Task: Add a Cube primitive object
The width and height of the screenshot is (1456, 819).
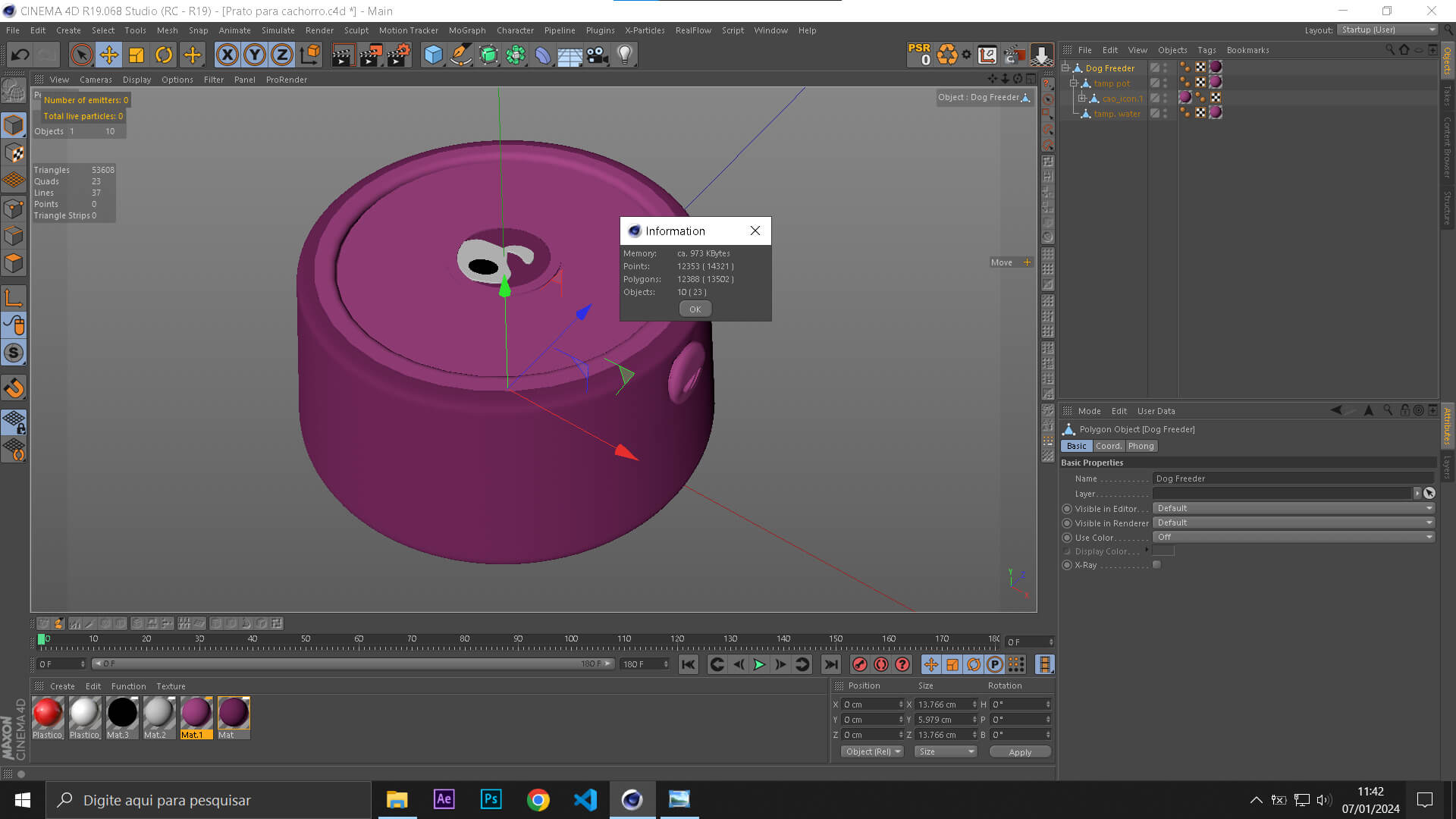Action: 433,55
